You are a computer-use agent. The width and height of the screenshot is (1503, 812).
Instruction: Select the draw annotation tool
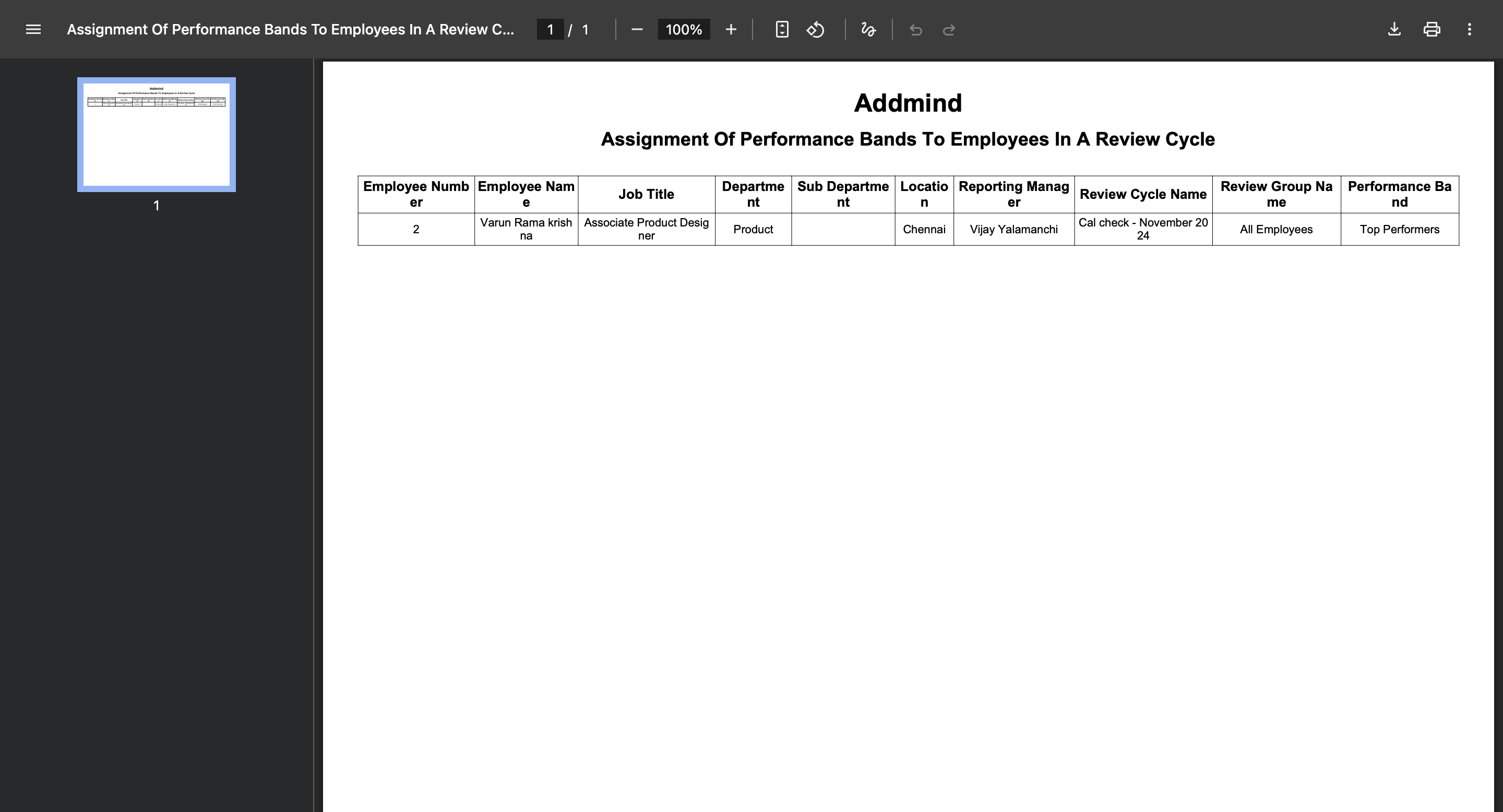point(867,29)
